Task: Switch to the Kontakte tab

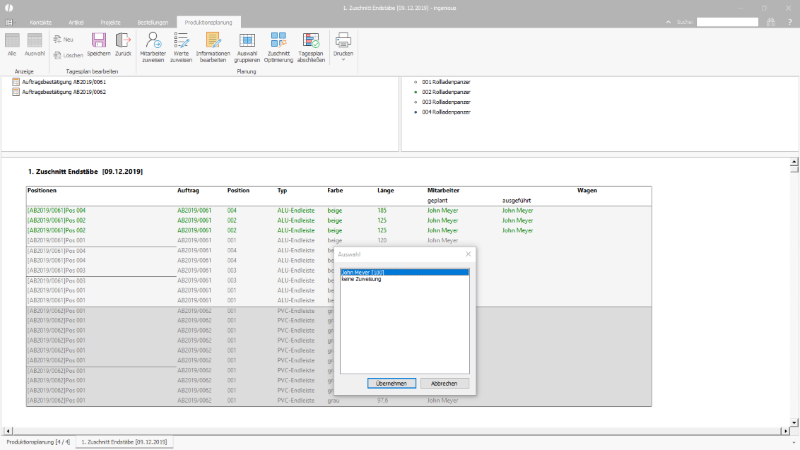Action: (x=40, y=22)
